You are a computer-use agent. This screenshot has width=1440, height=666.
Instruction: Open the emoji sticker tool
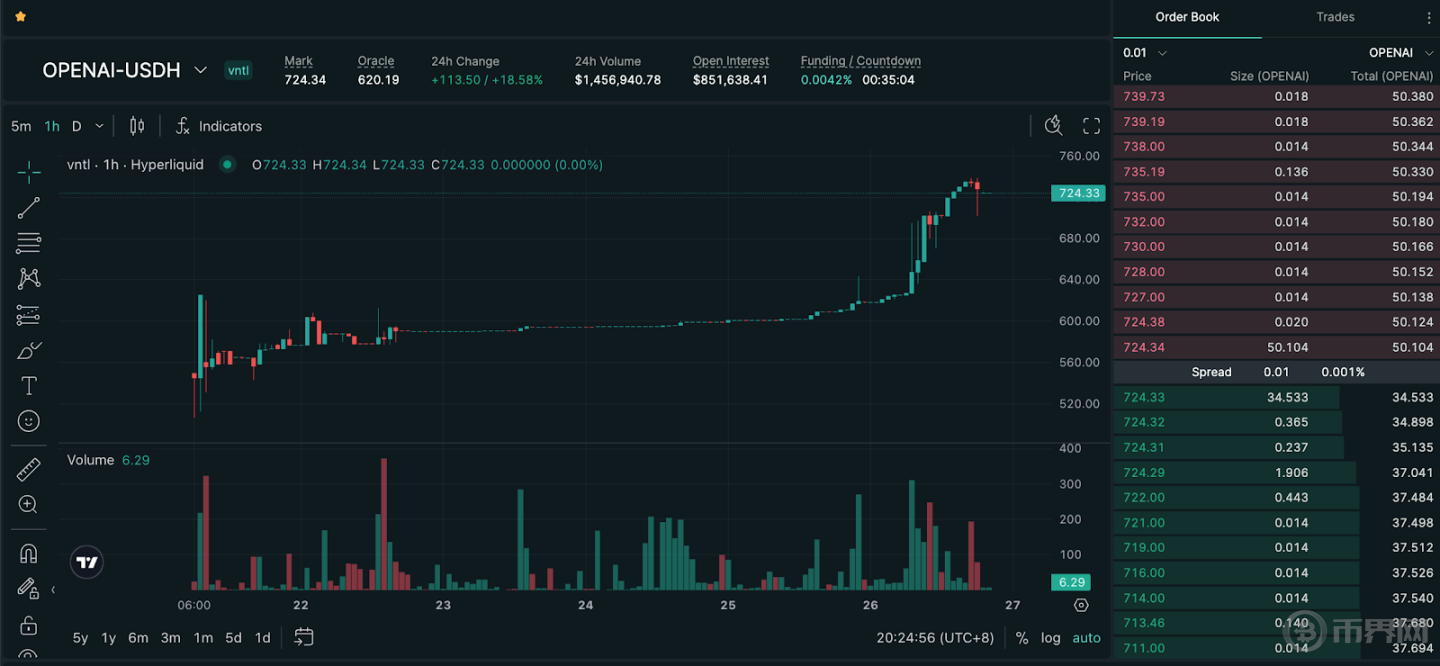[x=29, y=422]
